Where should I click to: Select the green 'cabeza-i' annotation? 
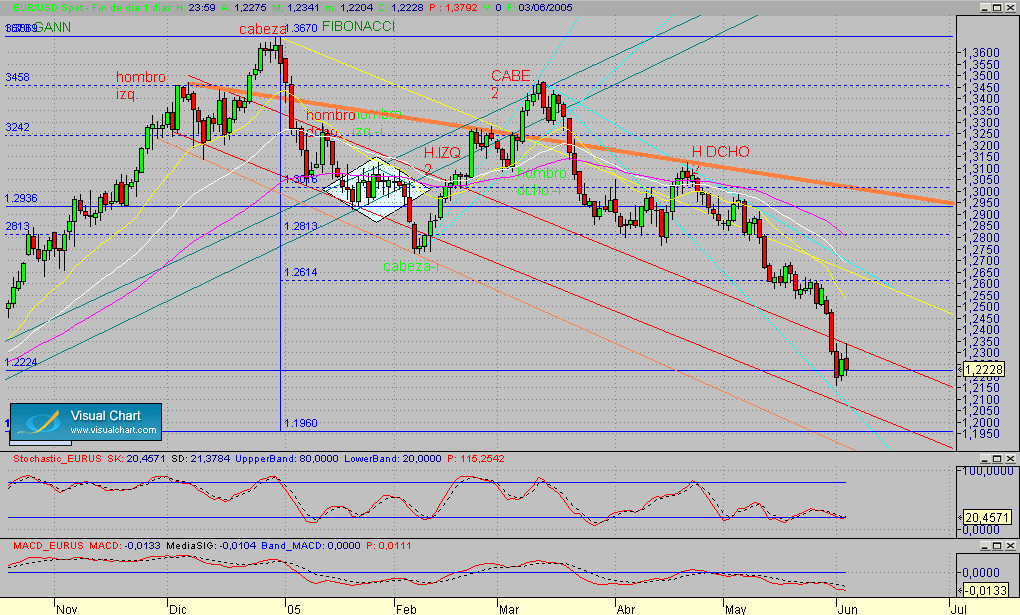410,266
